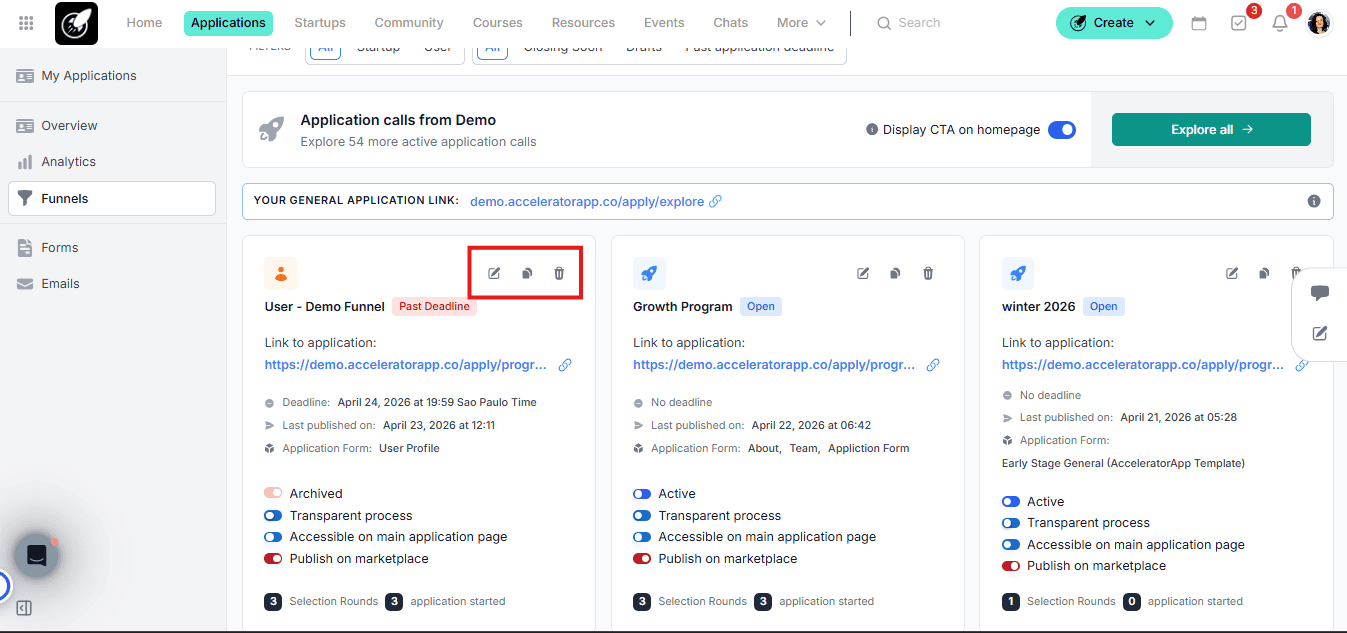Open the Create dropdown button
Image resolution: width=1347 pixels, height=633 pixels.
tap(1114, 23)
